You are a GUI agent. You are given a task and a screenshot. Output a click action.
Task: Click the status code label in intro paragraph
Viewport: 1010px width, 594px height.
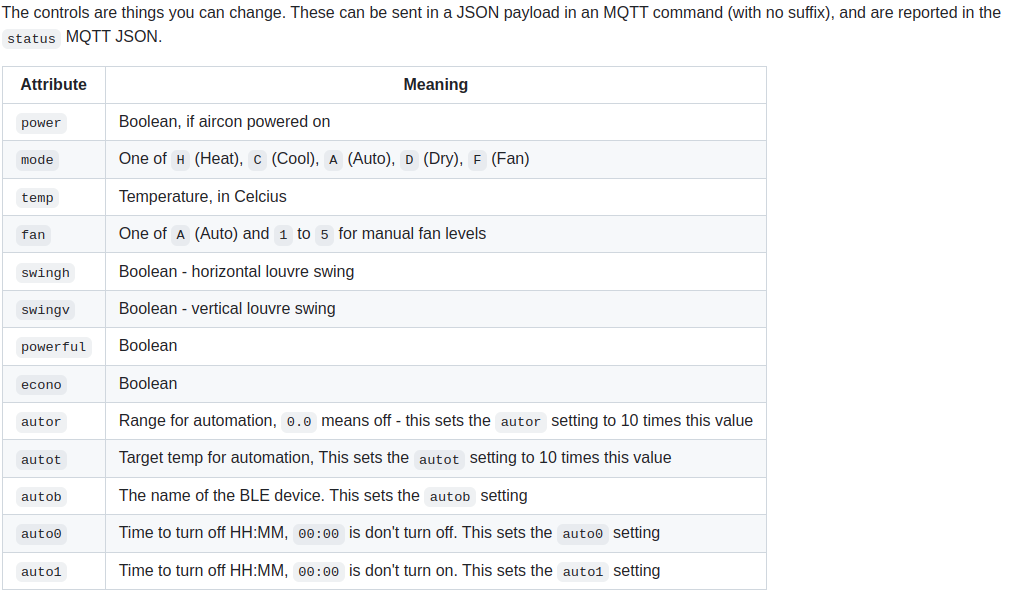pos(31,39)
